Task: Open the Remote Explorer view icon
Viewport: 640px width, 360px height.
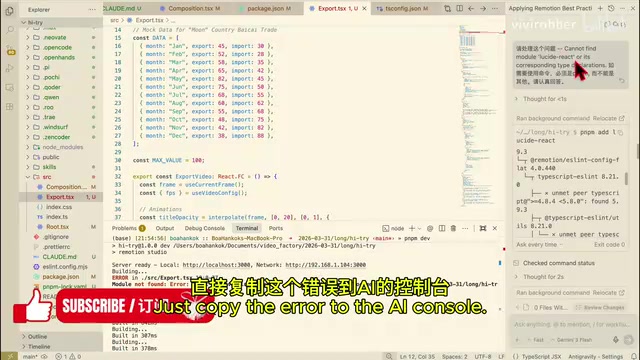Action: (10, 87)
